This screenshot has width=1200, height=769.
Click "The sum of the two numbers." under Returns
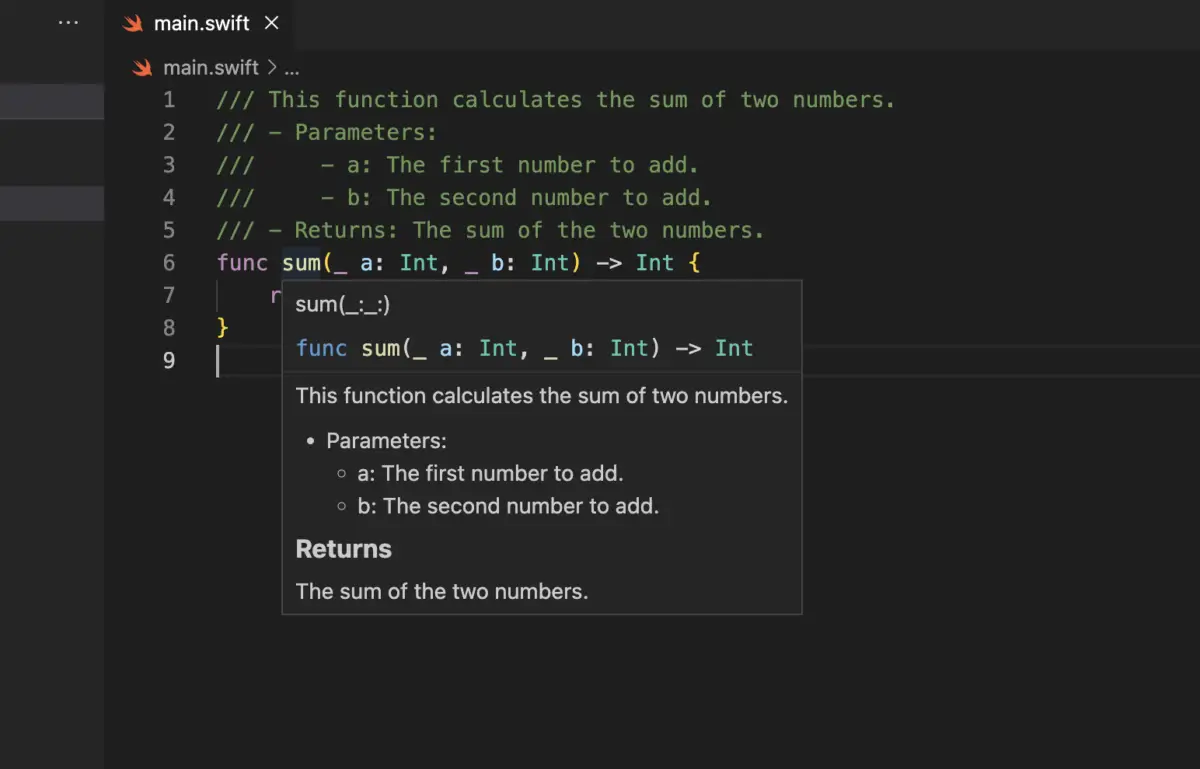442,591
